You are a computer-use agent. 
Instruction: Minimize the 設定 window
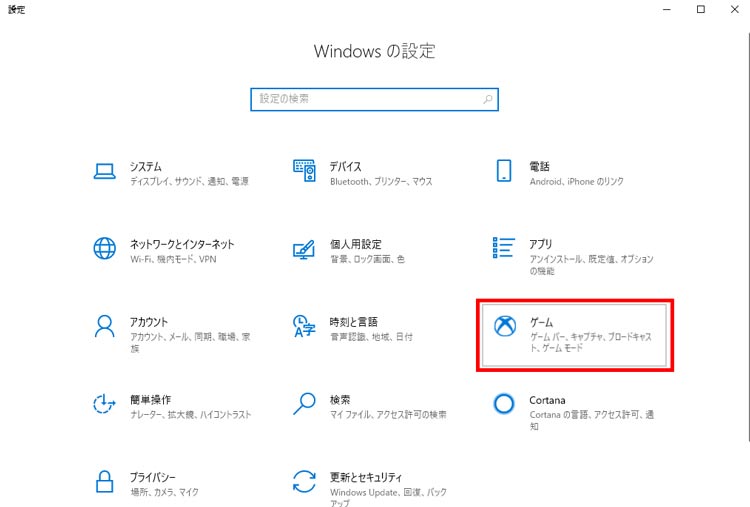click(x=667, y=9)
